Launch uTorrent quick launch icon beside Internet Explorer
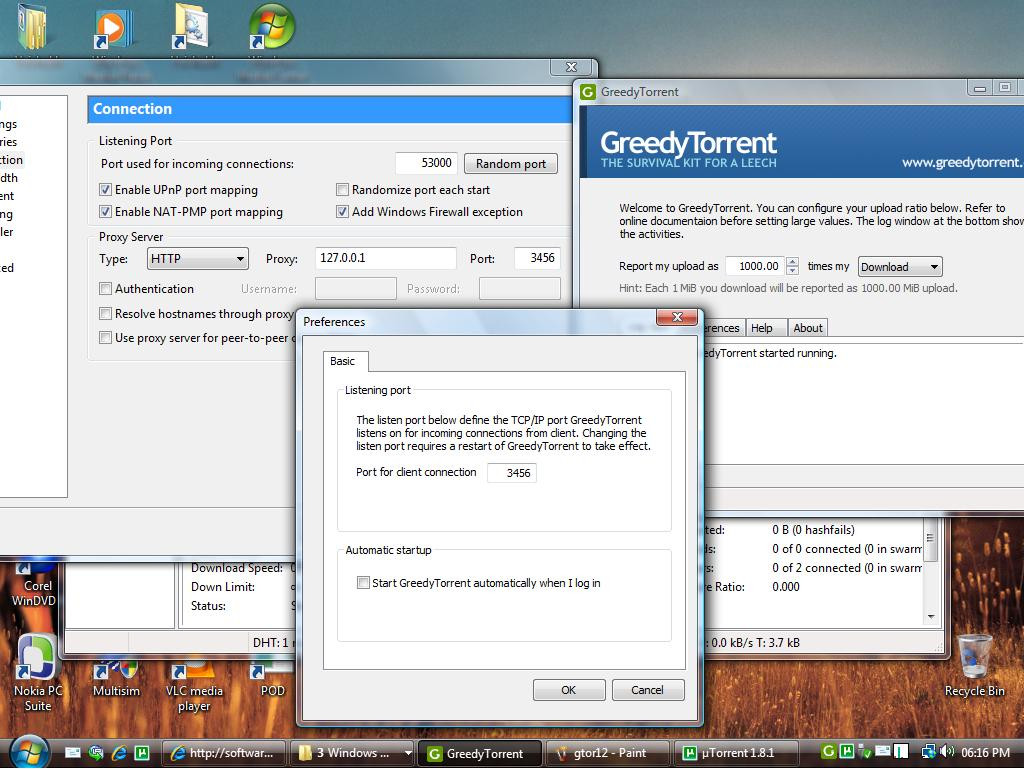 click(142, 753)
